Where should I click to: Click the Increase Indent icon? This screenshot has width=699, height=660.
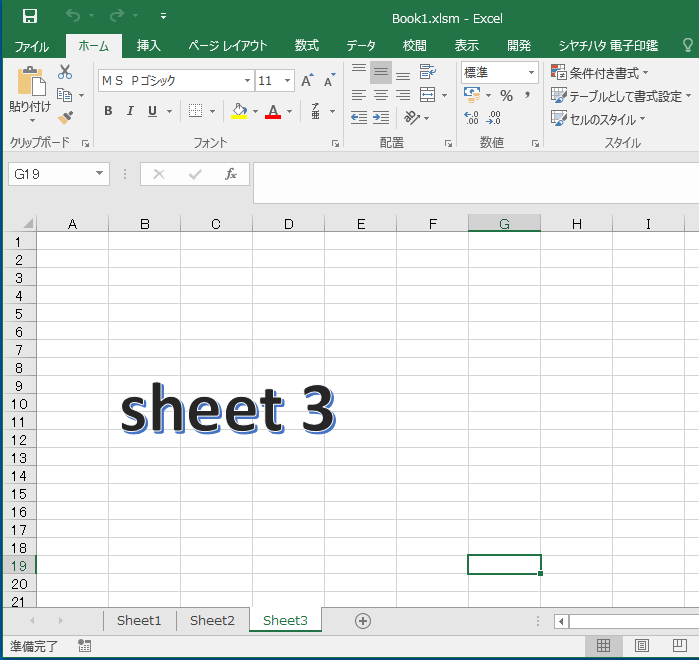coord(381,118)
